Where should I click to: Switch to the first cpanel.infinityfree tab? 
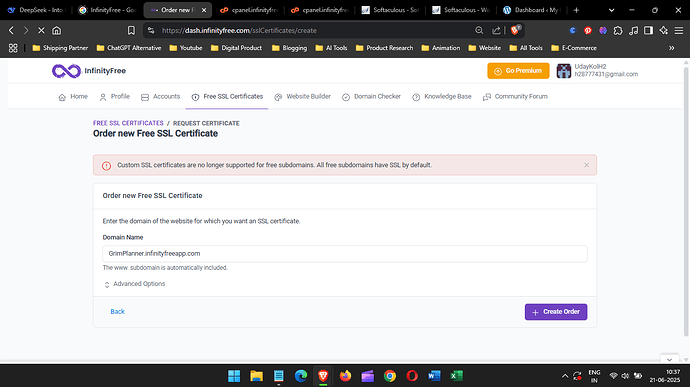[x=249, y=10]
